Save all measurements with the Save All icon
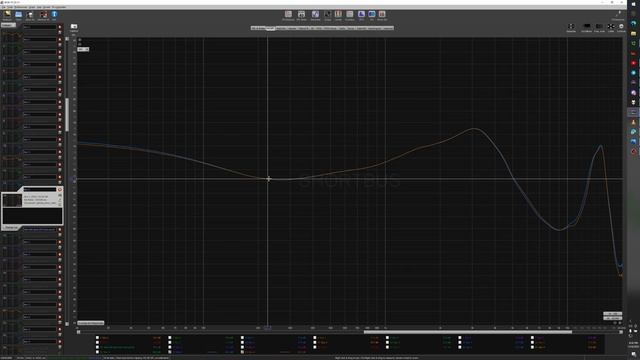The width and height of the screenshot is (640, 360). click(30, 16)
